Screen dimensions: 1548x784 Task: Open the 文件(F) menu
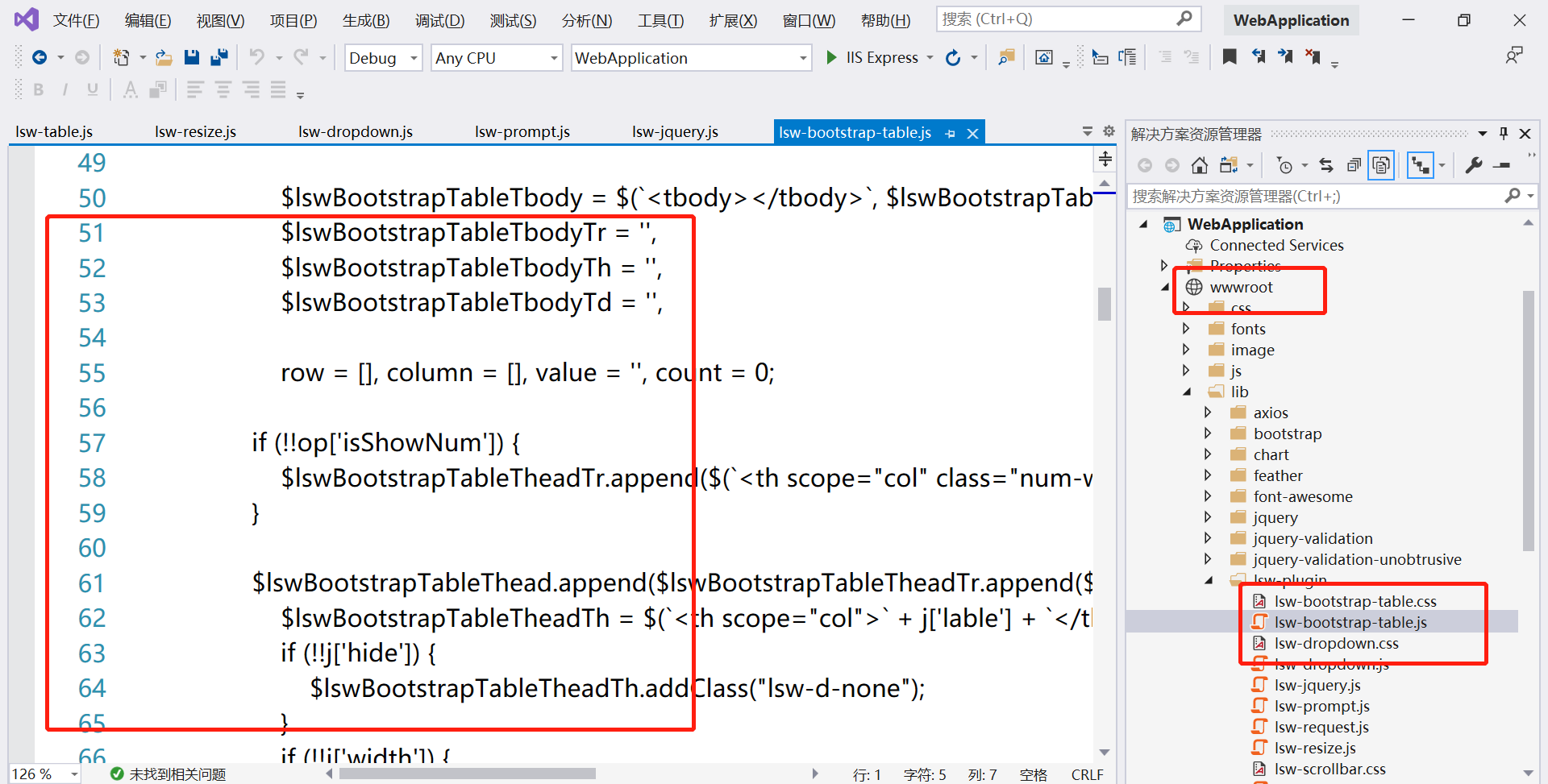pyautogui.click(x=76, y=20)
